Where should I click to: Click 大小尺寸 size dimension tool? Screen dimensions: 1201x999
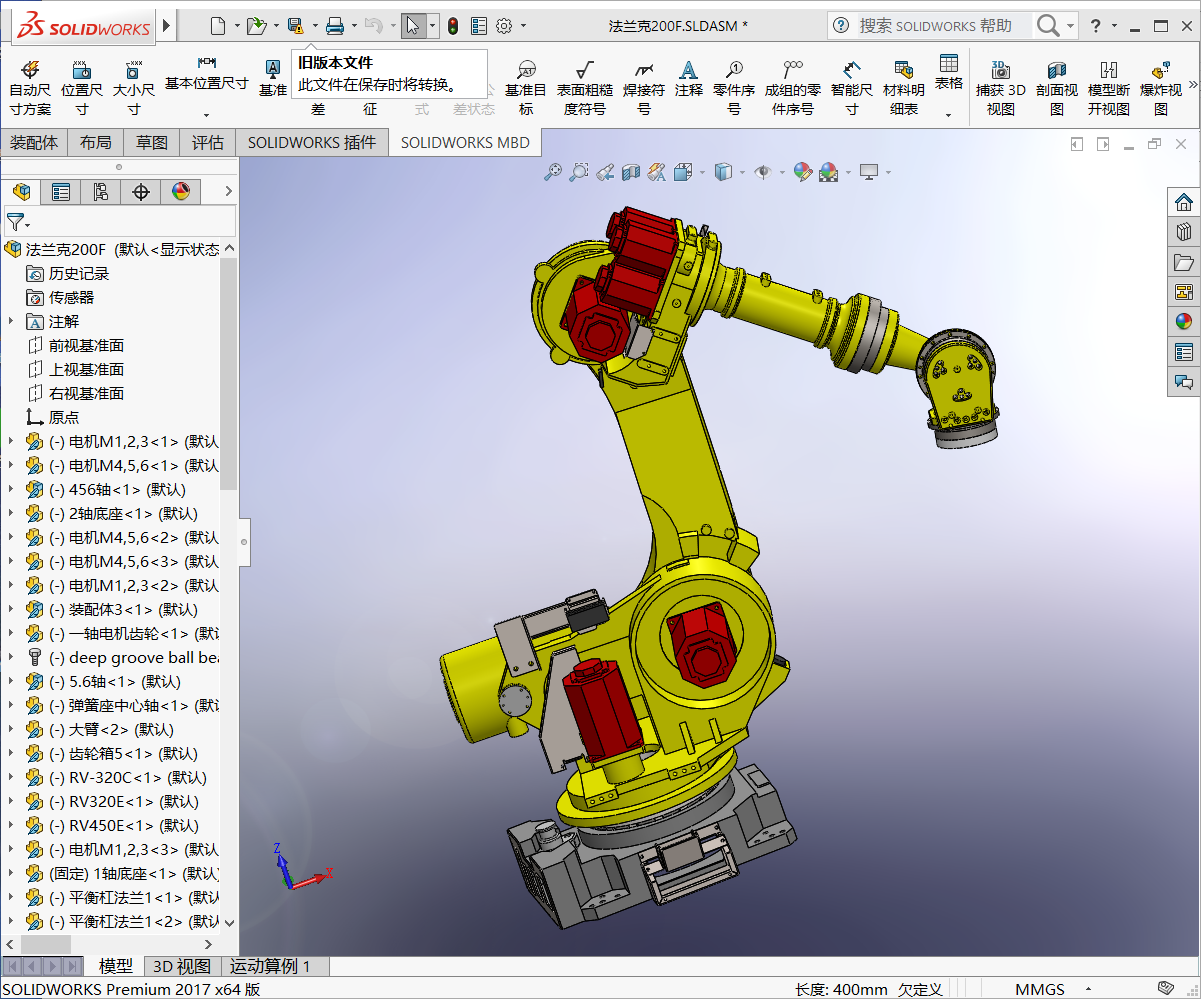(x=134, y=88)
